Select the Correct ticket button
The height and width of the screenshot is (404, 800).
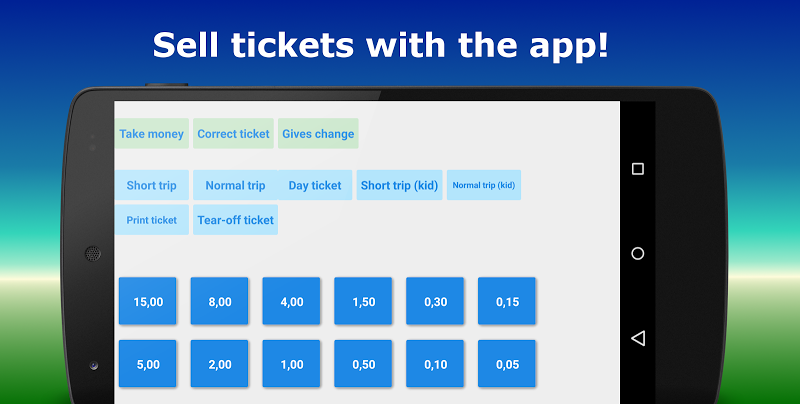pyautogui.click(x=233, y=134)
